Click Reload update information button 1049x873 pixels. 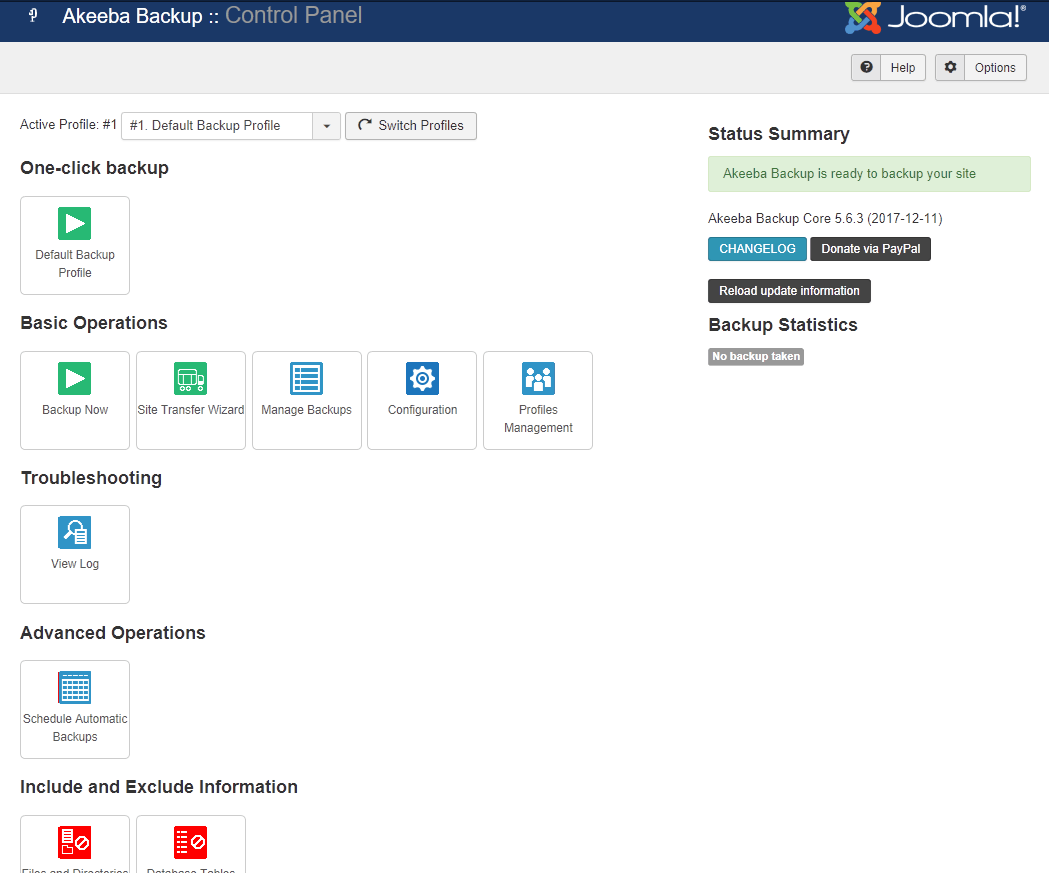789,291
